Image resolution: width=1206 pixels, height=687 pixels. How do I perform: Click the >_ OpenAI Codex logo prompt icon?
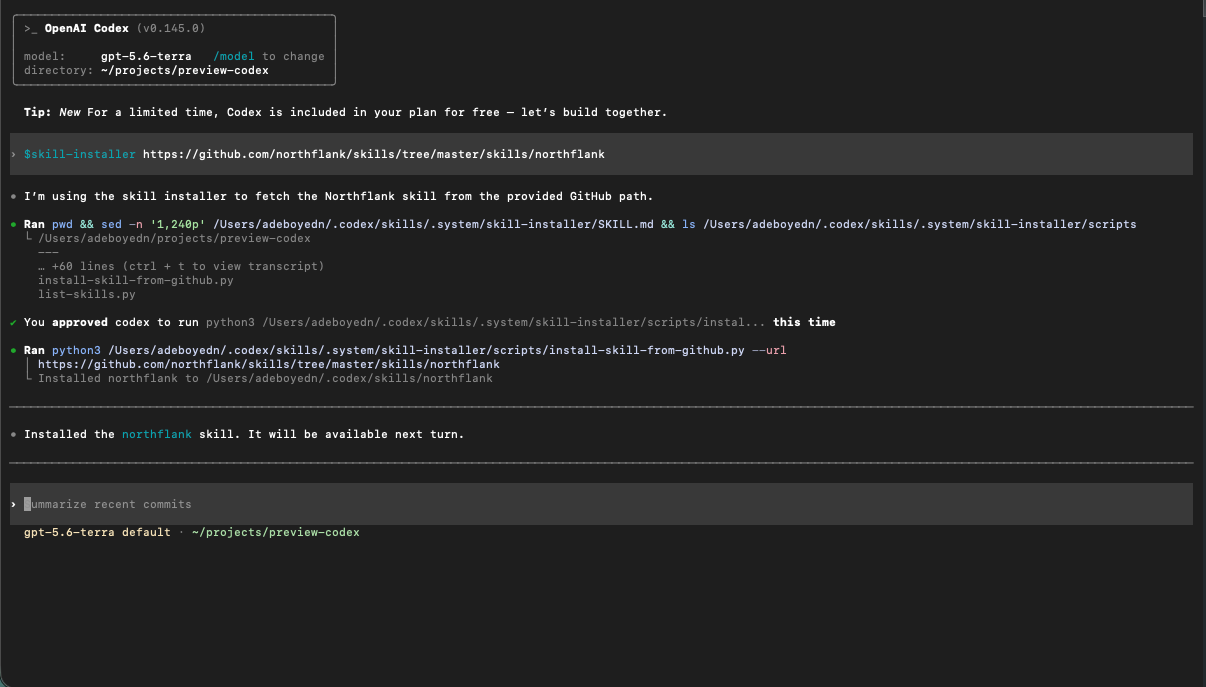point(31,29)
